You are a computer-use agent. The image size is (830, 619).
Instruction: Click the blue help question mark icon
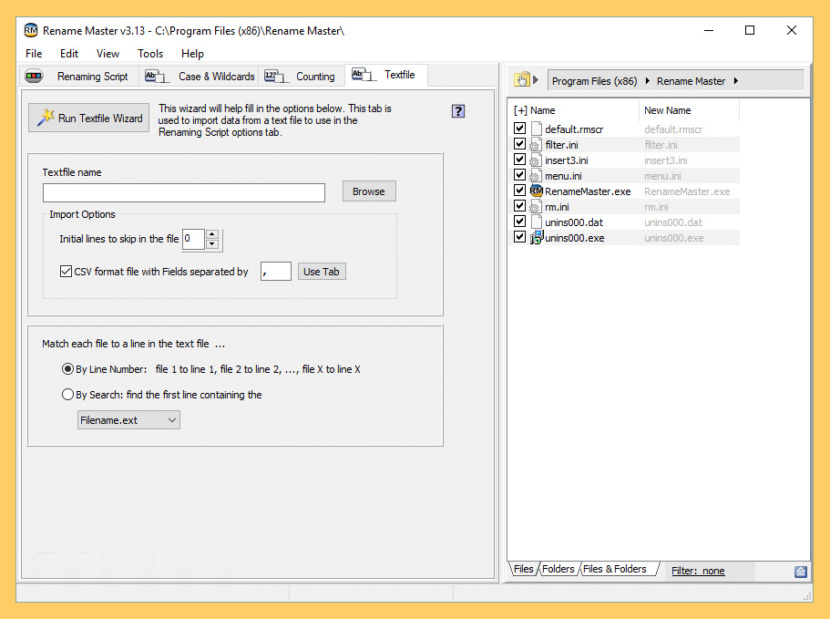pos(458,111)
